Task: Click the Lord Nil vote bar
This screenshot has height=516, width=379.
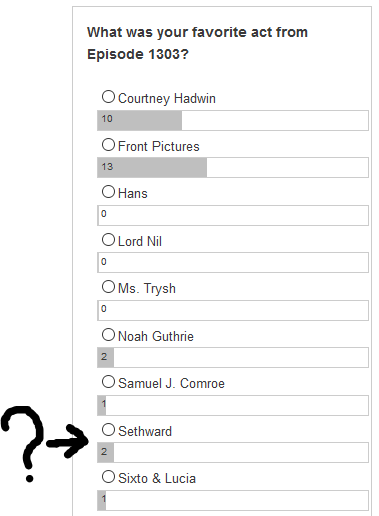Action: (233, 262)
